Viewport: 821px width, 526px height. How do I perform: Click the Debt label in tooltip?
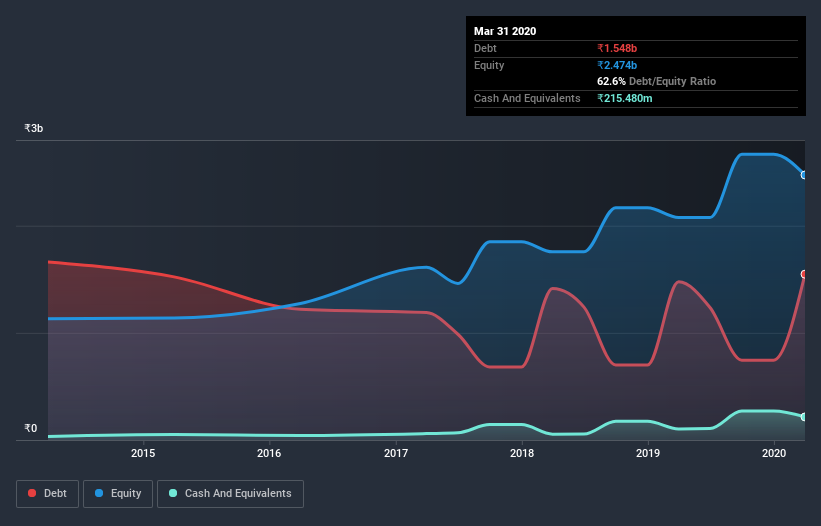pos(485,48)
